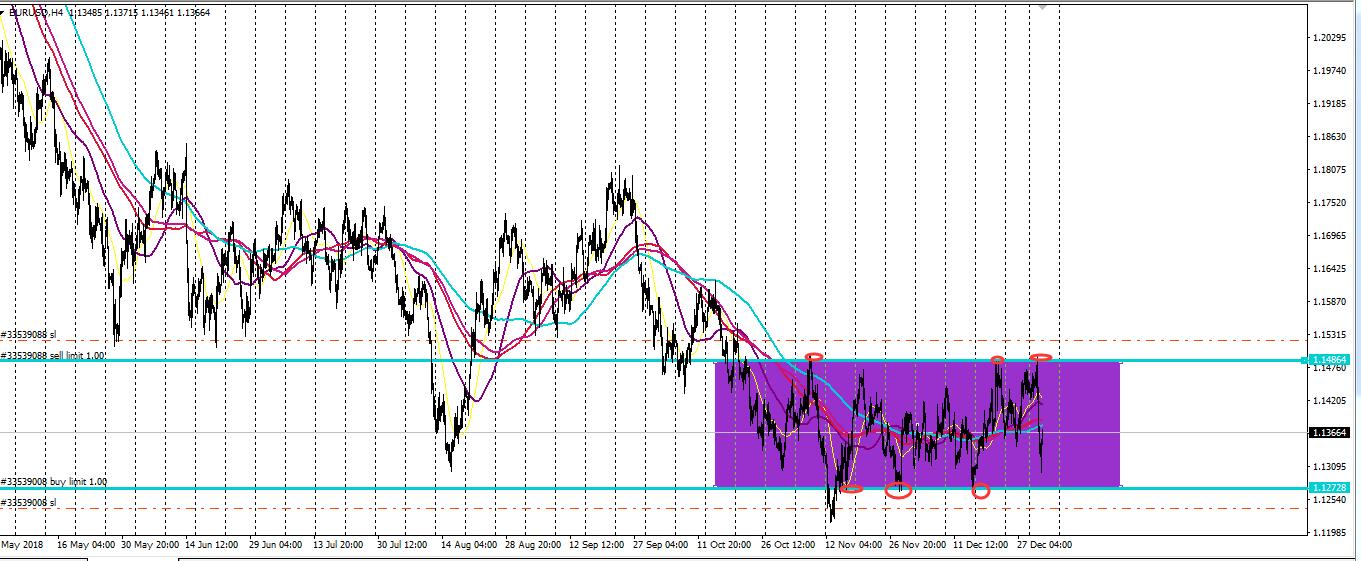
Task: Click the EURUSD,H4 chart title text
Action: (x=37, y=12)
